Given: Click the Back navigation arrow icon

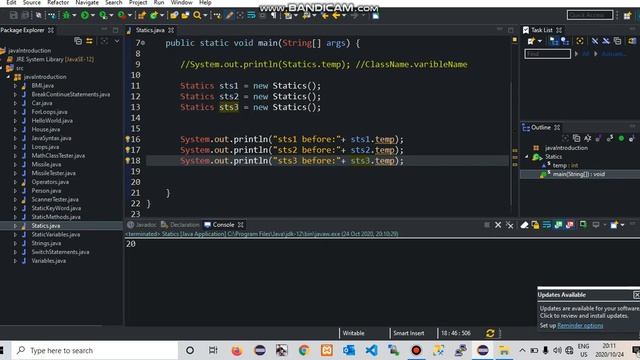Looking at the screenshot, I should click(x=336, y=16).
